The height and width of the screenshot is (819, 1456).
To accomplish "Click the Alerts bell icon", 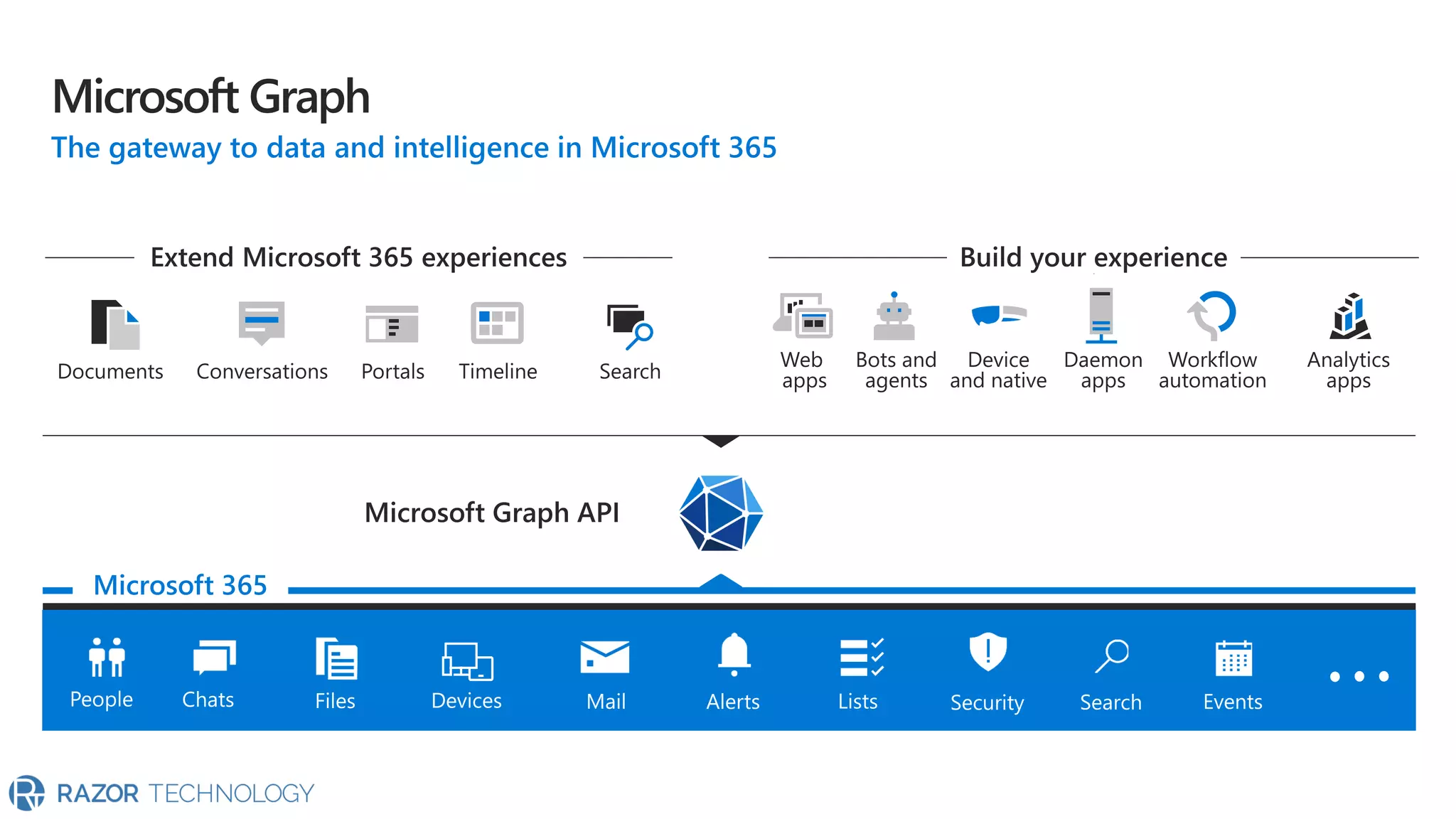I will (x=734, y=654).
